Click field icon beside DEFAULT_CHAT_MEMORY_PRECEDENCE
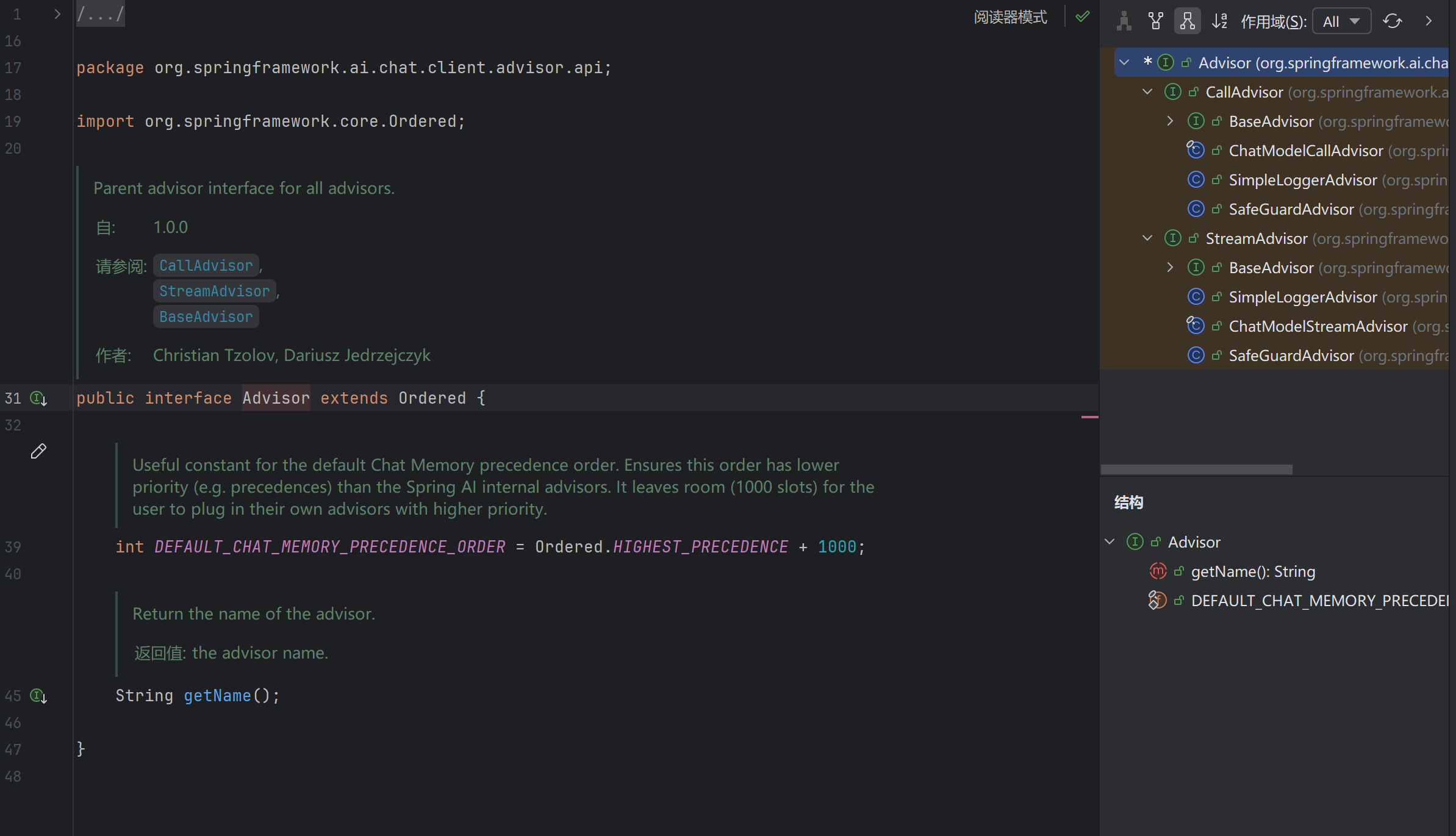Screen dimensions: 1456x836 (x=1158, y=601)
